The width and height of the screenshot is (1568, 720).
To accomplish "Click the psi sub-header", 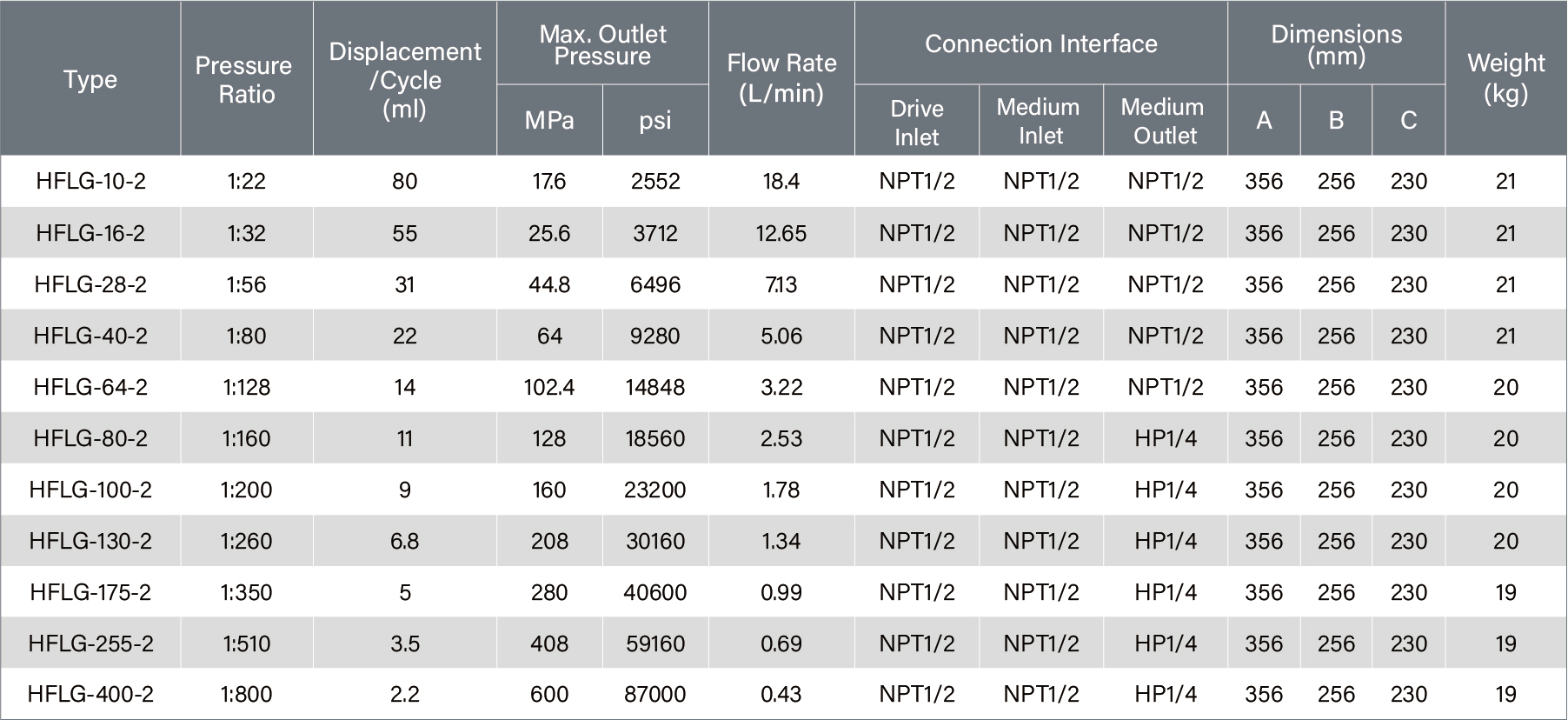I will coord(655,120).
